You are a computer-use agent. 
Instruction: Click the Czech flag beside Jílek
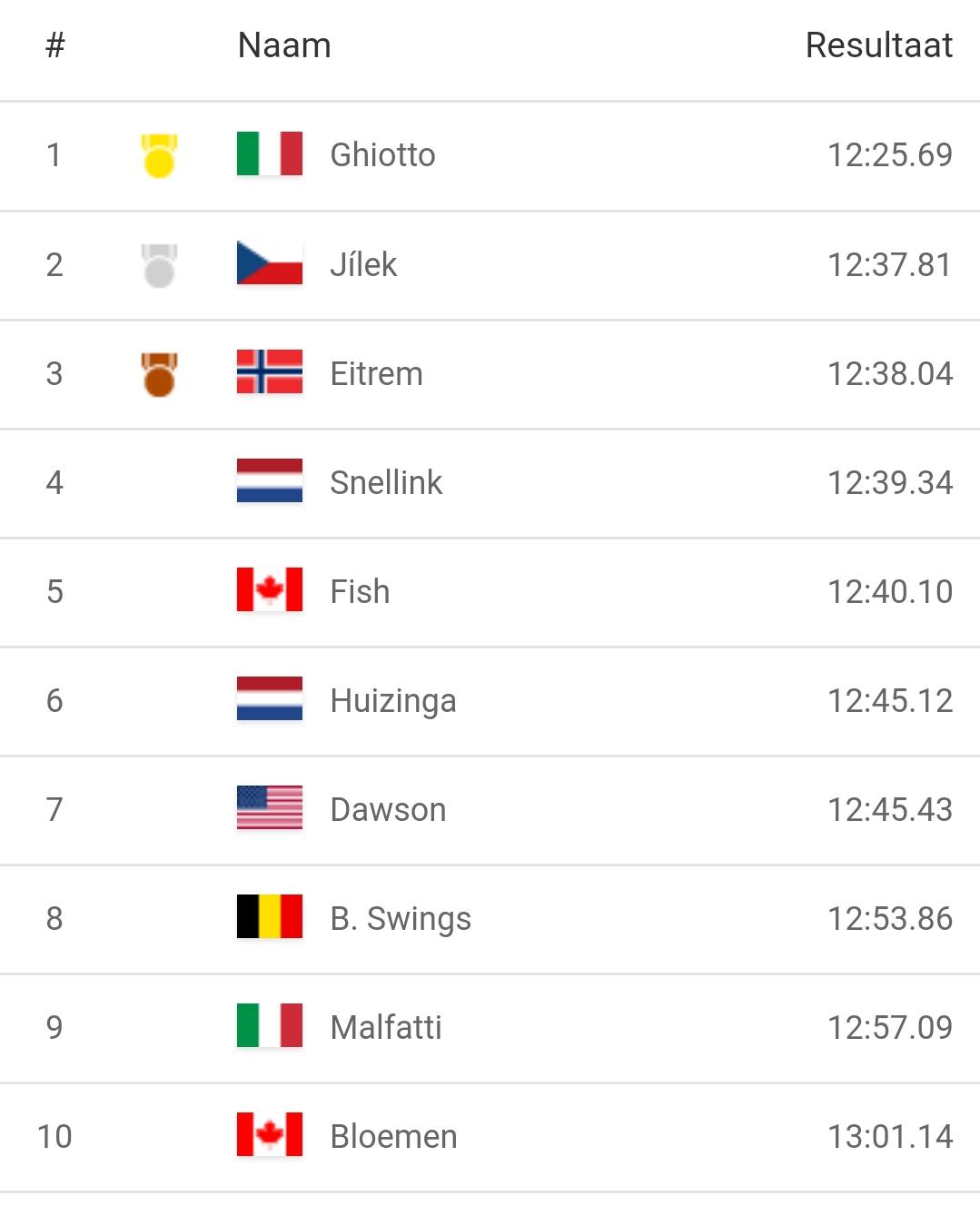(269, 263)
